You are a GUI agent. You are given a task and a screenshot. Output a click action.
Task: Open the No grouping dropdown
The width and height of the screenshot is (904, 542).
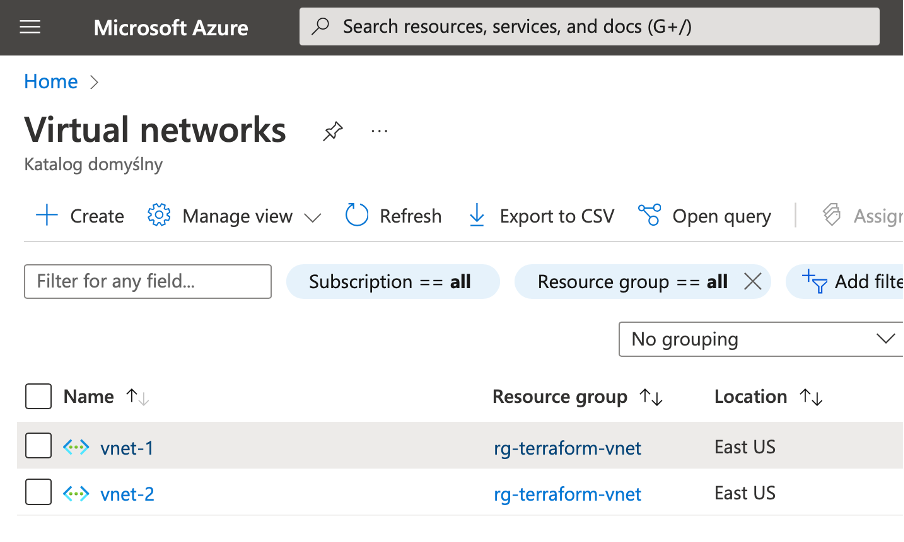[761, 339]
